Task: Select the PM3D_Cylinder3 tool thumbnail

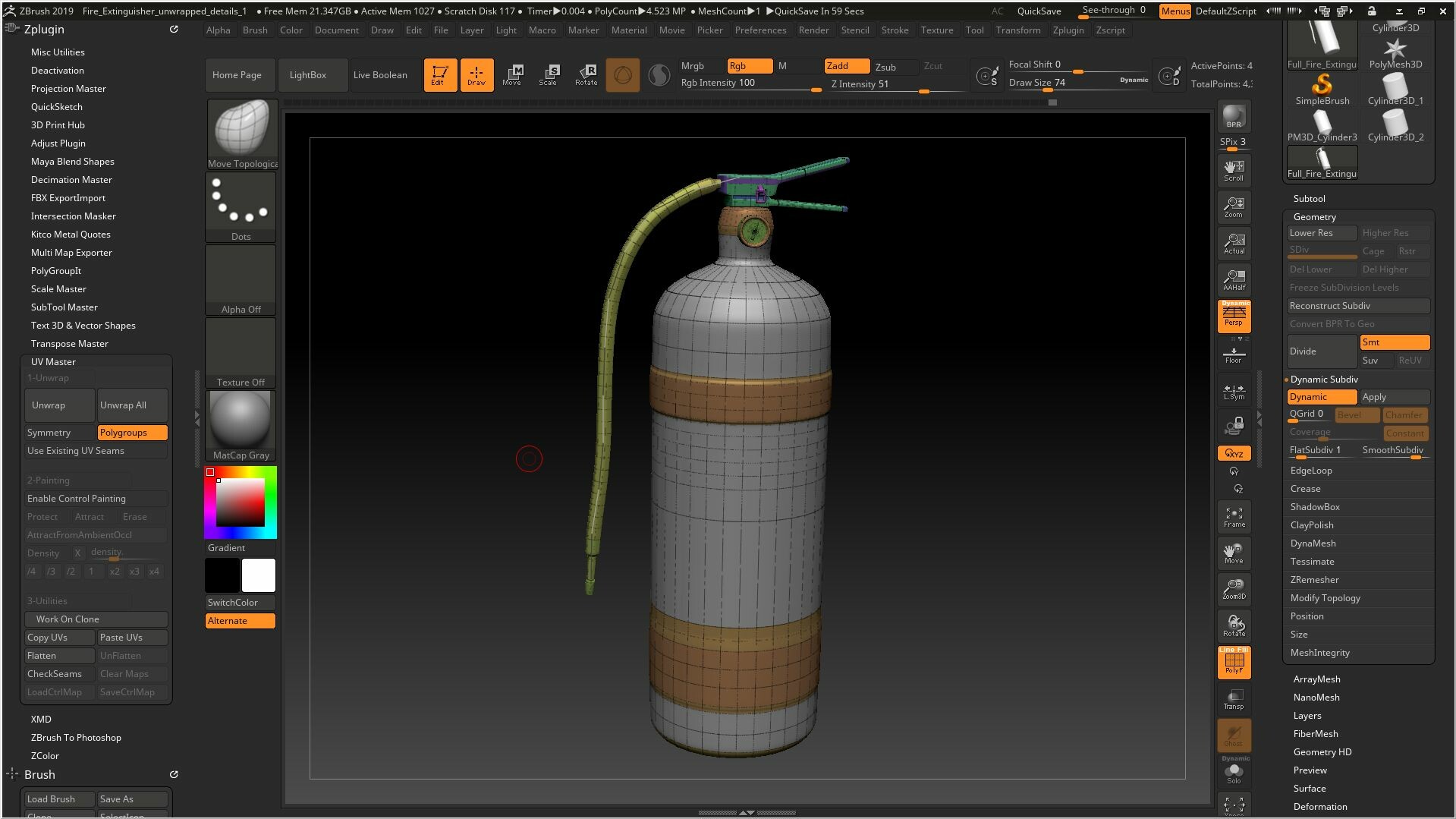Action: [x=1322, y=126]
